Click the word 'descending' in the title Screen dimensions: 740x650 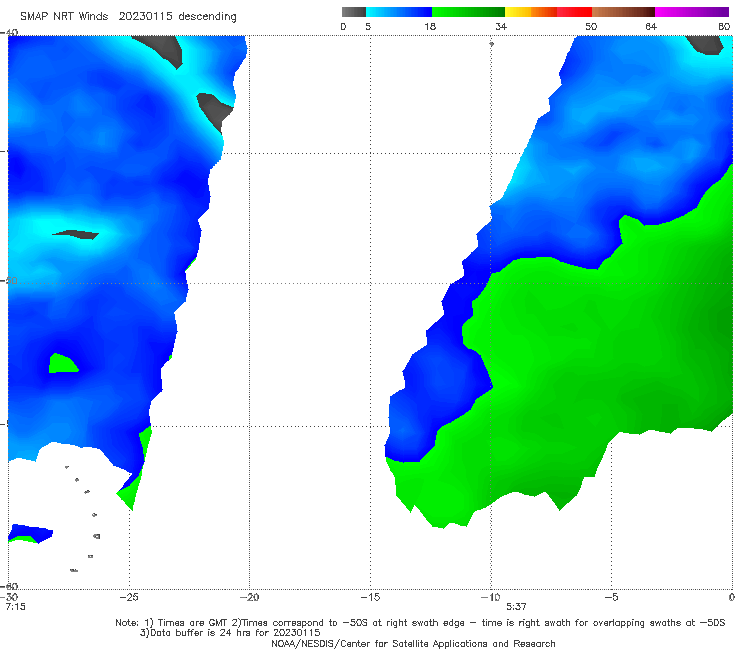click(x=208, y=17)
